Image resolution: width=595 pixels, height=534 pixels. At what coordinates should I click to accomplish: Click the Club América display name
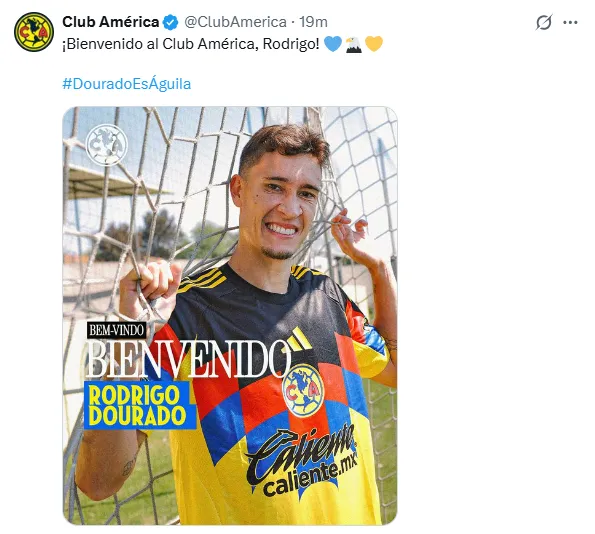[x=110, y=22]
